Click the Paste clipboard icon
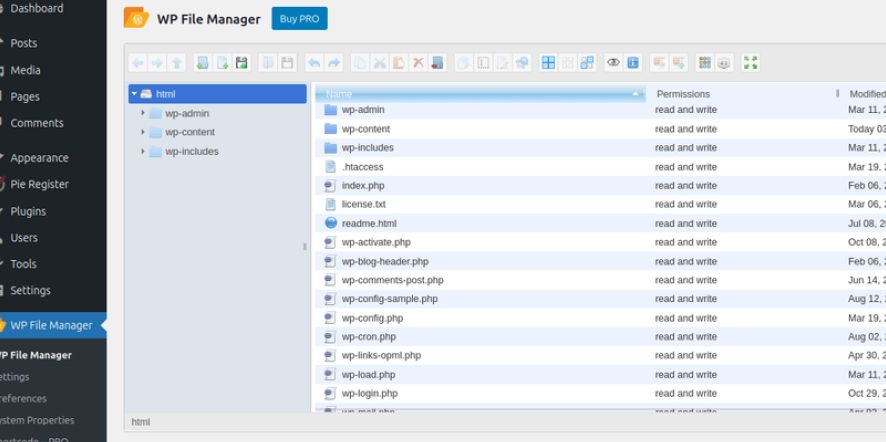 click(x=398, y=63)
